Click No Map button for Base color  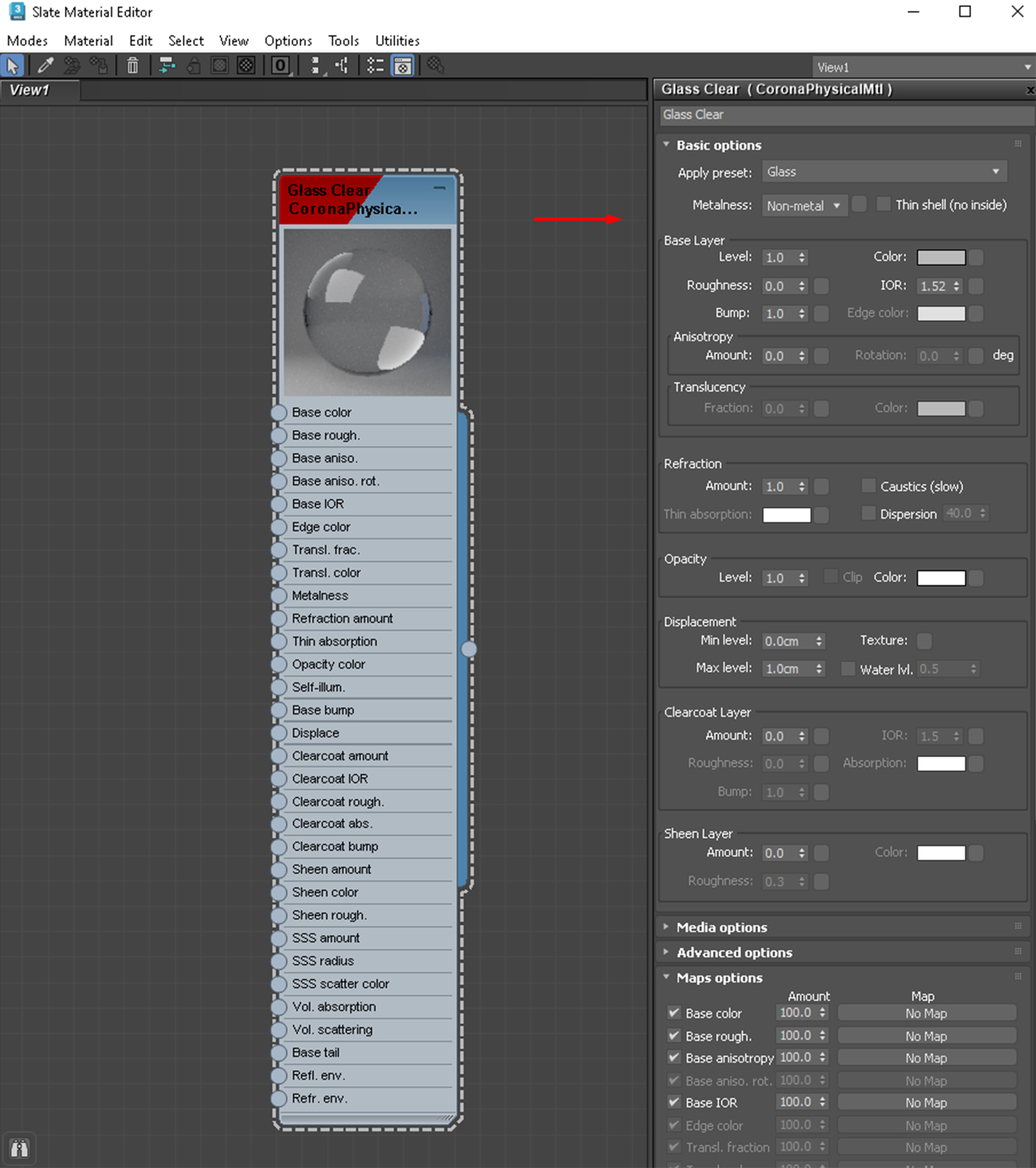coord(926,1013)
